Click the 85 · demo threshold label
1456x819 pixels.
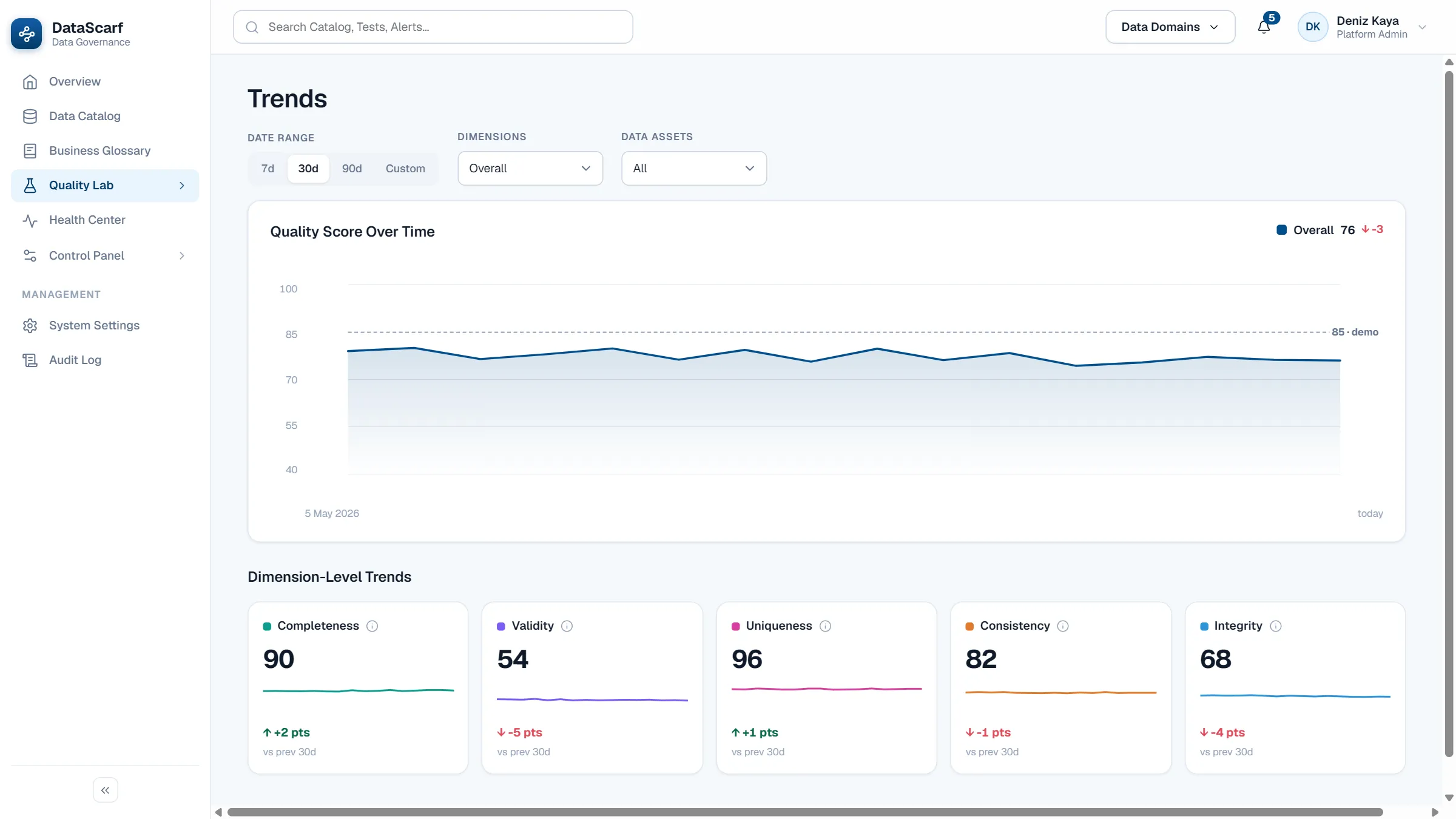[1355, 332]
